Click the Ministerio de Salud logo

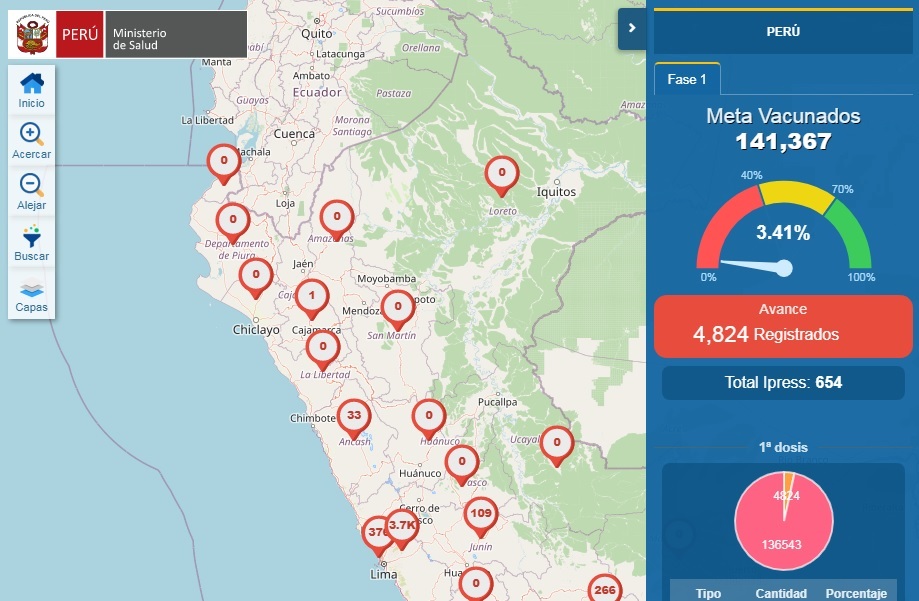click(128, 35)
